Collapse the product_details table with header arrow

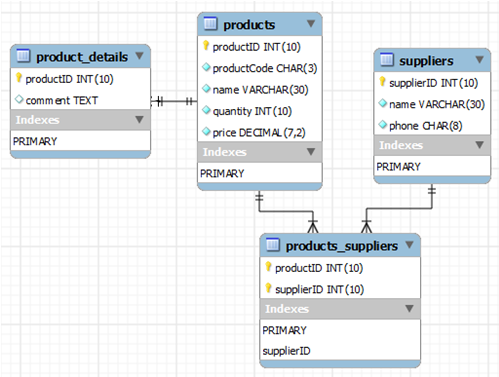pos(140,56)
